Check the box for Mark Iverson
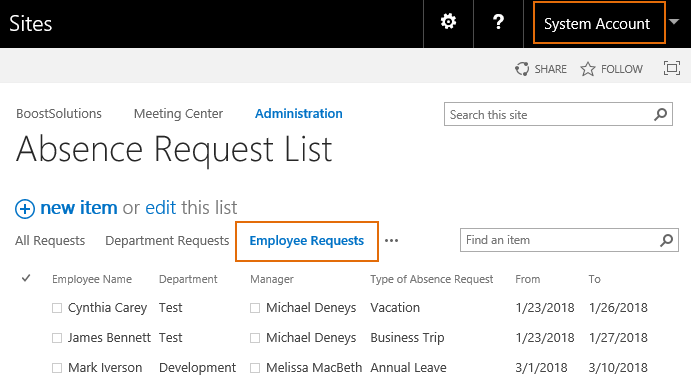This screenshot has height=387, width=691. pyautogui.click(x=57, y=368)
